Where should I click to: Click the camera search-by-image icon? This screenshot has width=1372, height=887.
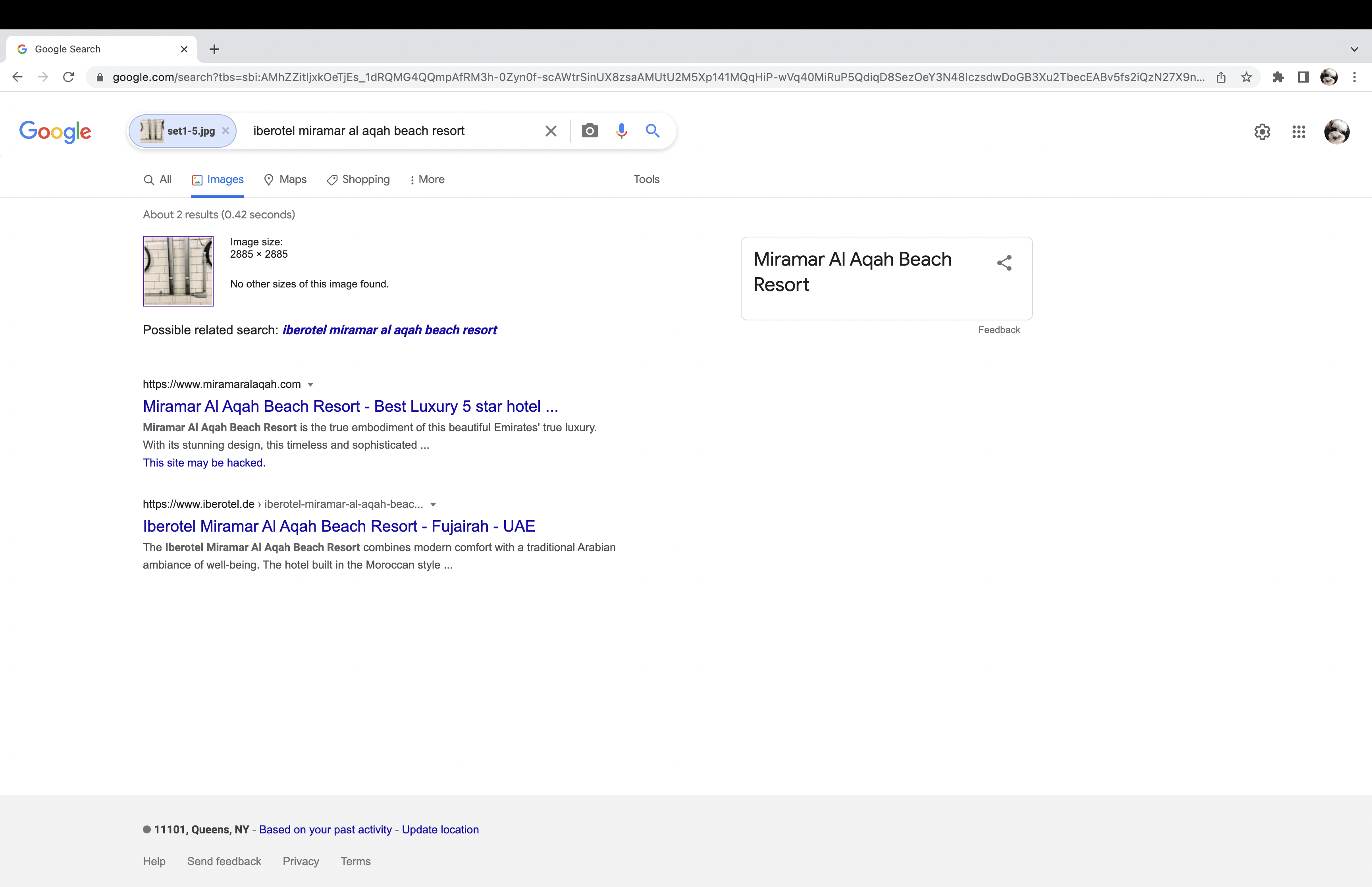[x=590, y=131]
